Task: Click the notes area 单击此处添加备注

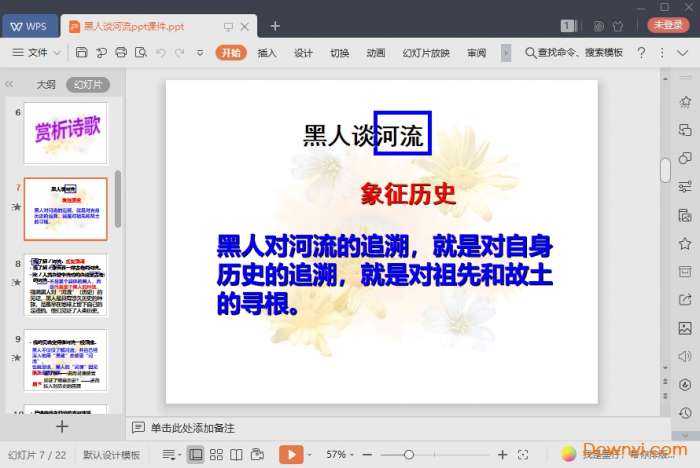Action: pyautogui.click(x=193, y=428)
